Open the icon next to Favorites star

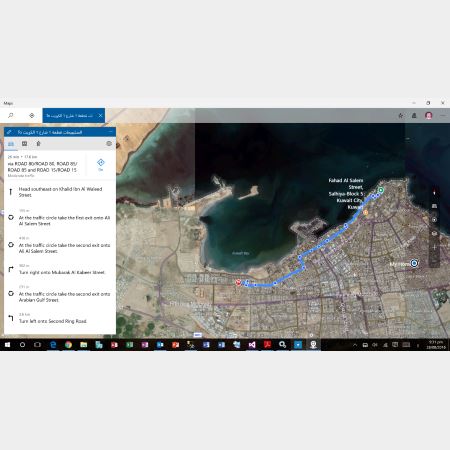[x=414, y=115]
